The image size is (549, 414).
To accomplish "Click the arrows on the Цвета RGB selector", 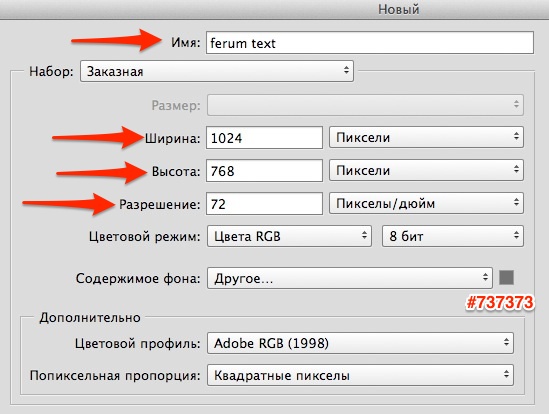I will tap(364, 235).
